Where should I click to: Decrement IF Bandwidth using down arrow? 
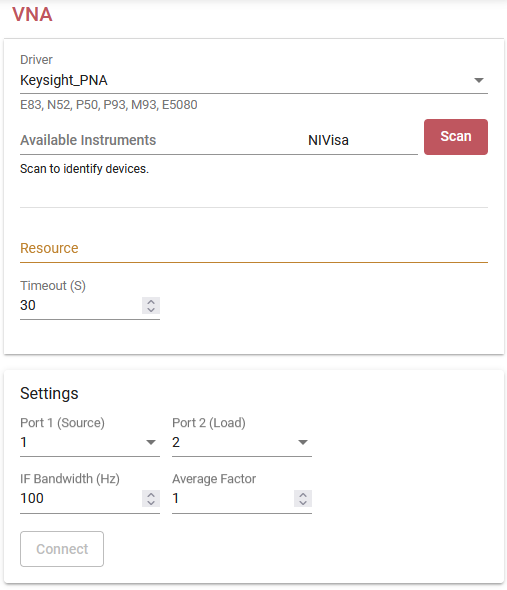(x=151, y=503)
